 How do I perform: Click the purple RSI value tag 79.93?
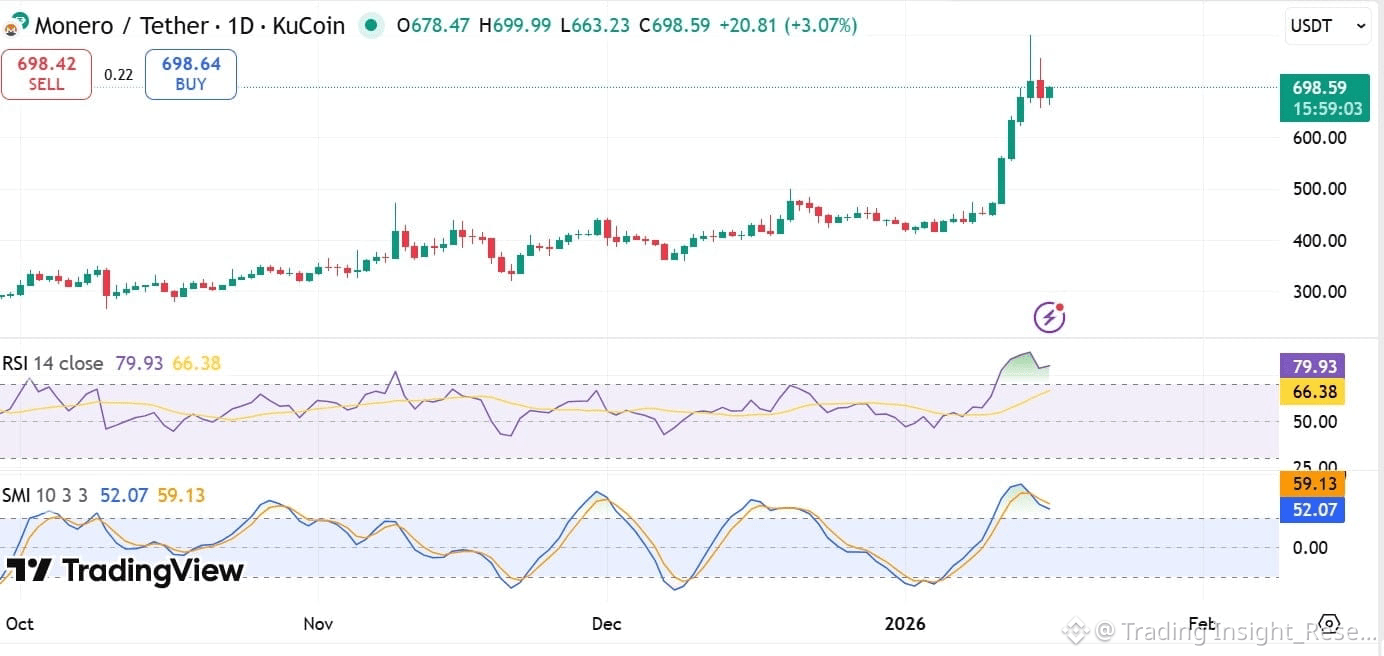(x=1312, y=367)
